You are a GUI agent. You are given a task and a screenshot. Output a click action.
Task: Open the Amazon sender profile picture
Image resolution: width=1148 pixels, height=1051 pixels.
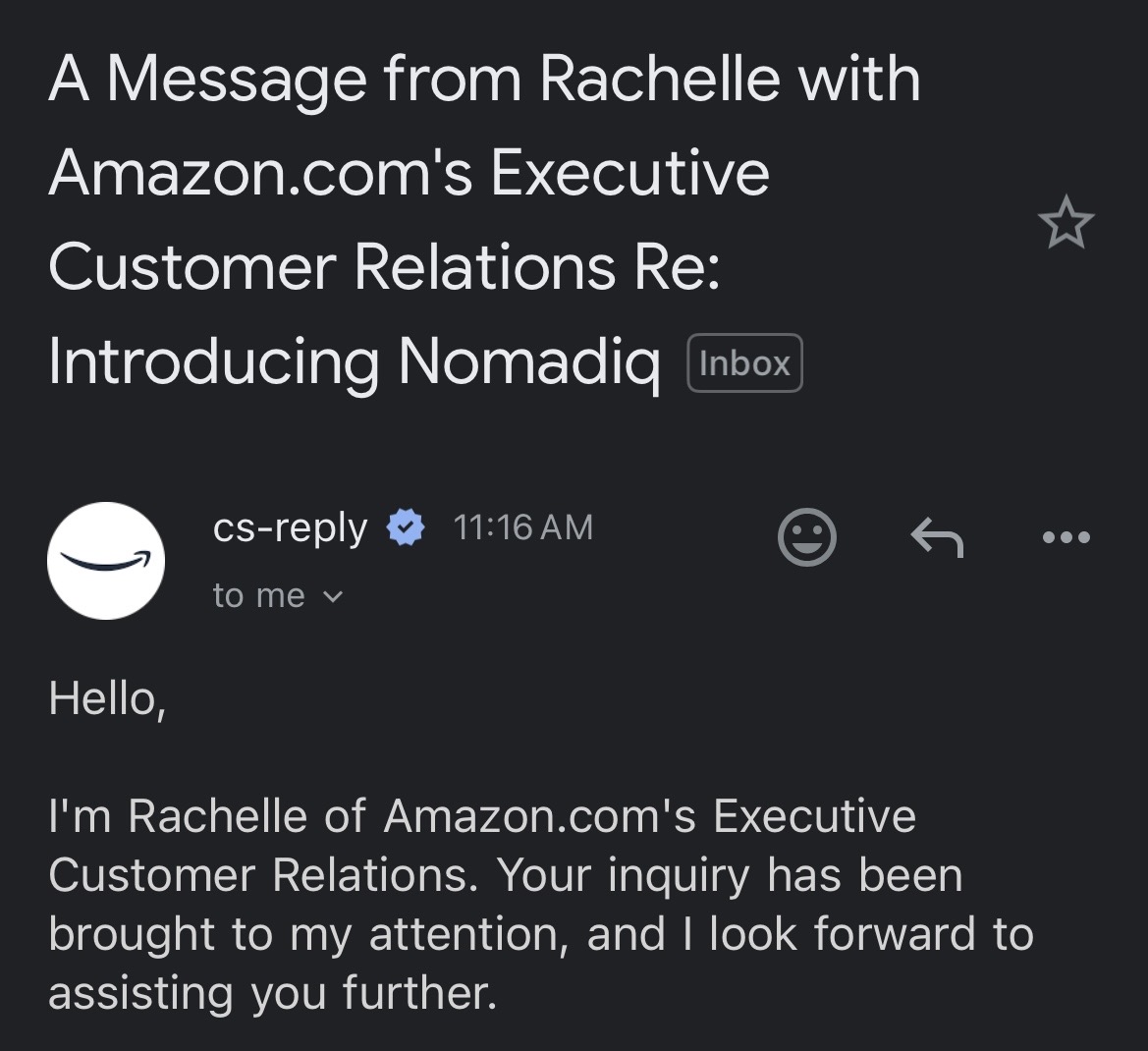click(106, 561)
